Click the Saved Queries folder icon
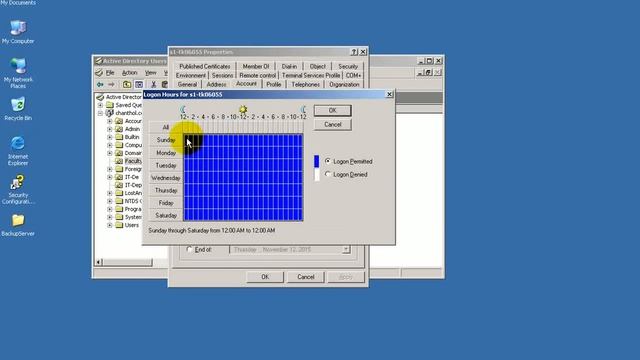Image resolution: width=640 pixels, height=360 pixels. click(x=110, y=105)
